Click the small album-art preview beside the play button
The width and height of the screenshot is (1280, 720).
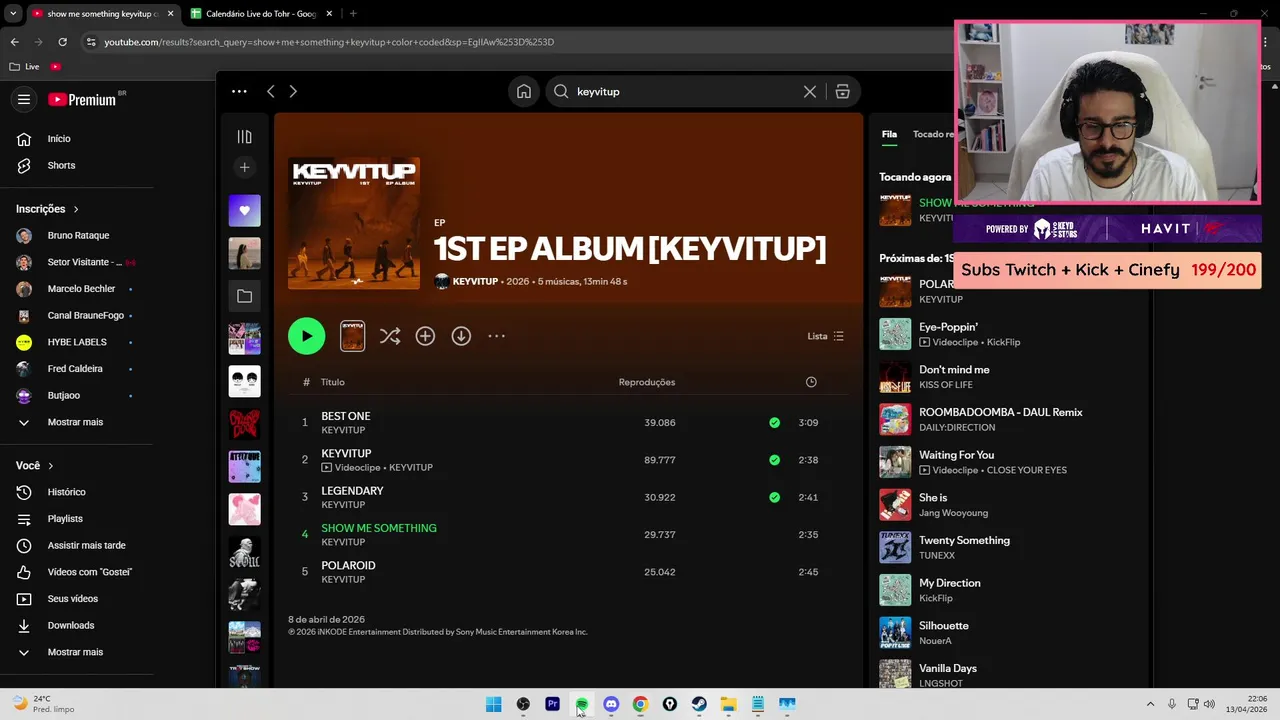352,336
